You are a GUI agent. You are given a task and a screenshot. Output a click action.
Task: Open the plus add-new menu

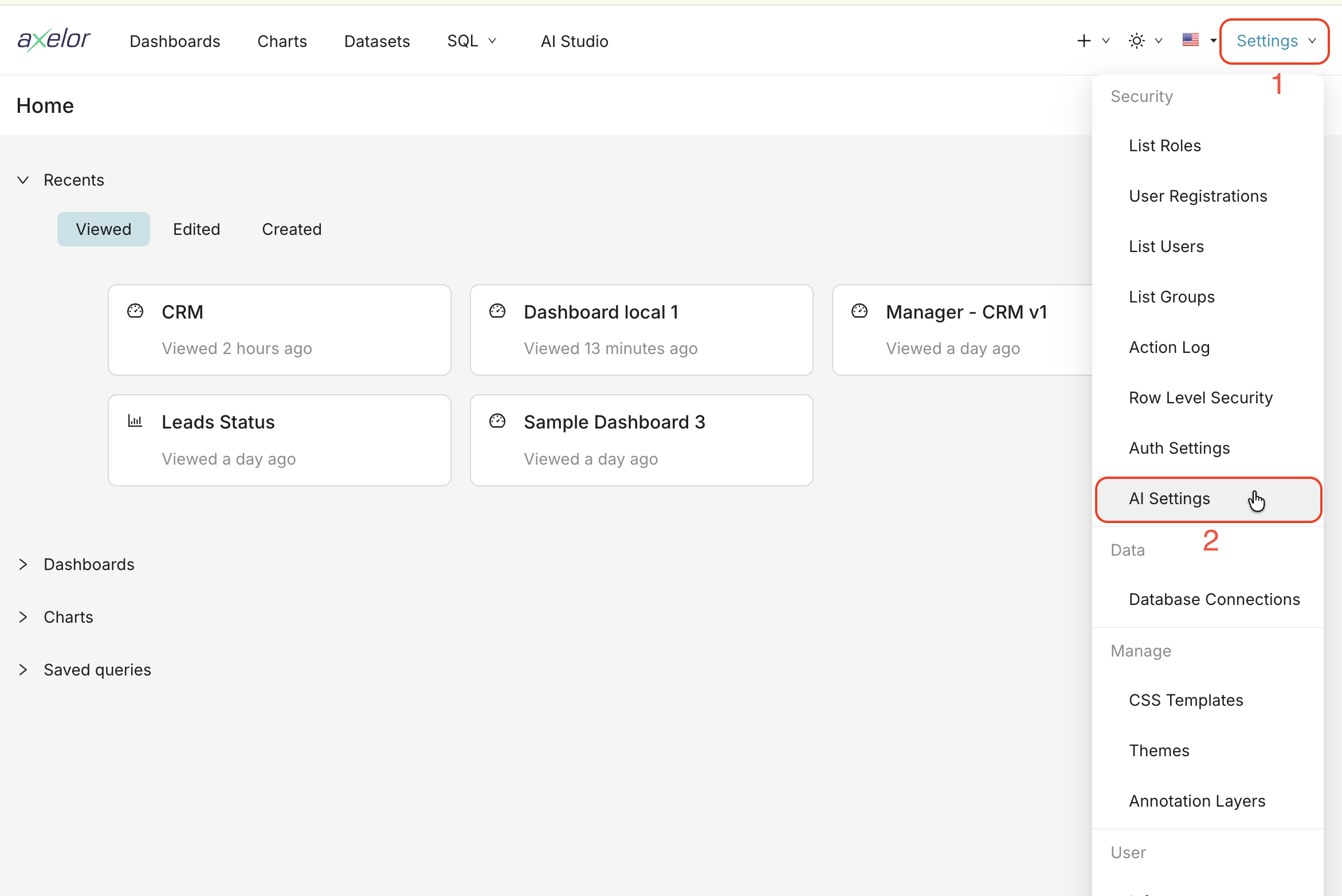click(1084, 41)
